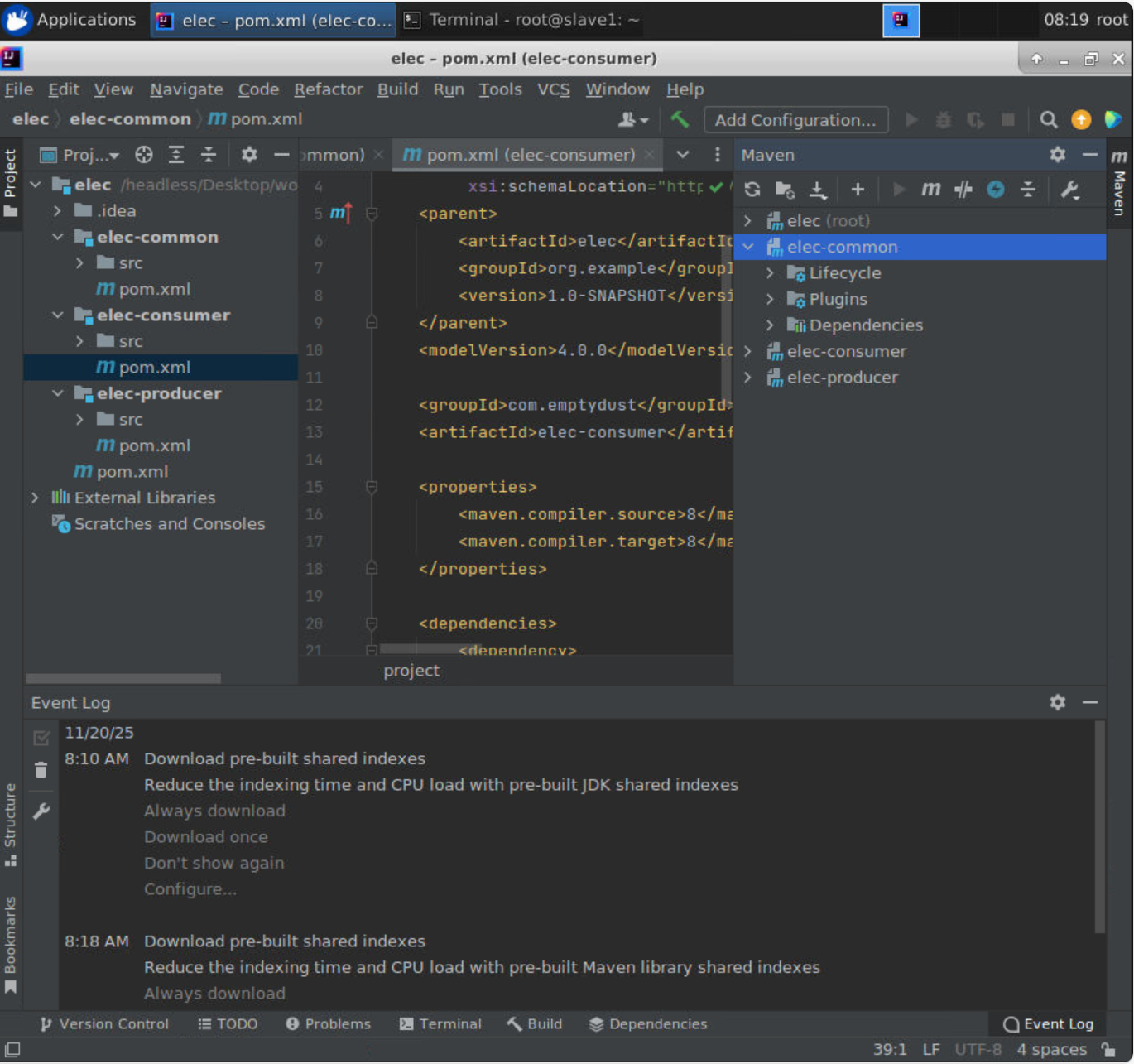Click the Build Project hammer icon

(x=680, y=119)
